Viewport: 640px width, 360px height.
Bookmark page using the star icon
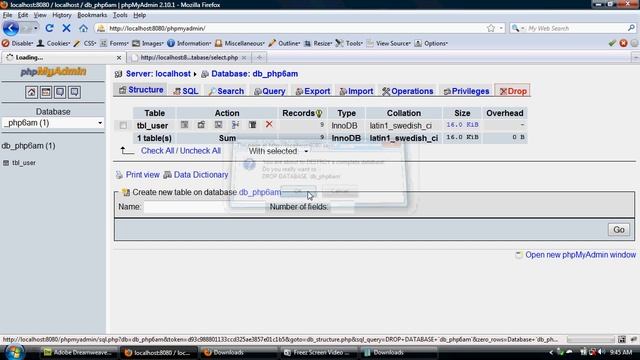(491, 28)
